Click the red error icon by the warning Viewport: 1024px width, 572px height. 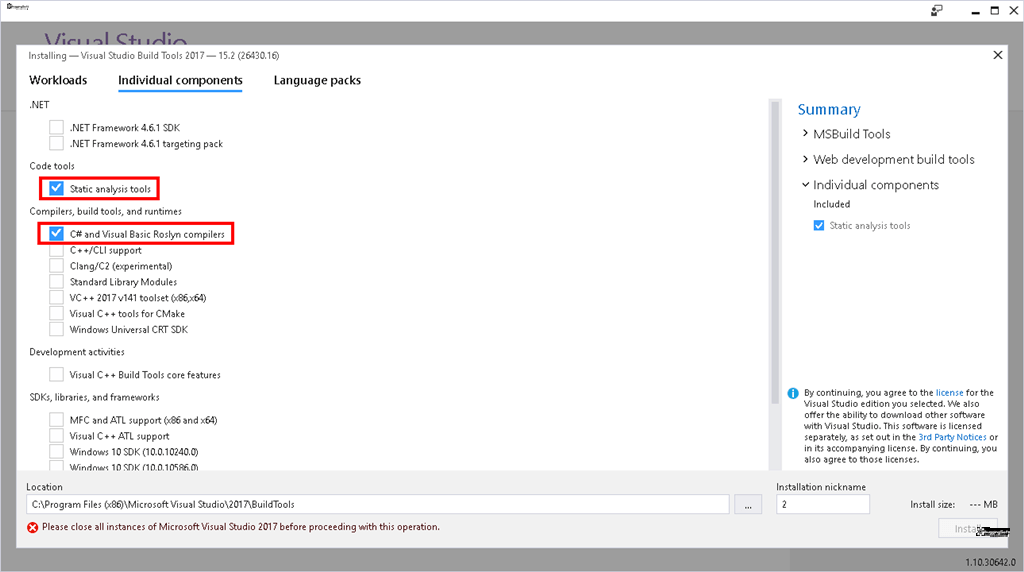point(33,527)
